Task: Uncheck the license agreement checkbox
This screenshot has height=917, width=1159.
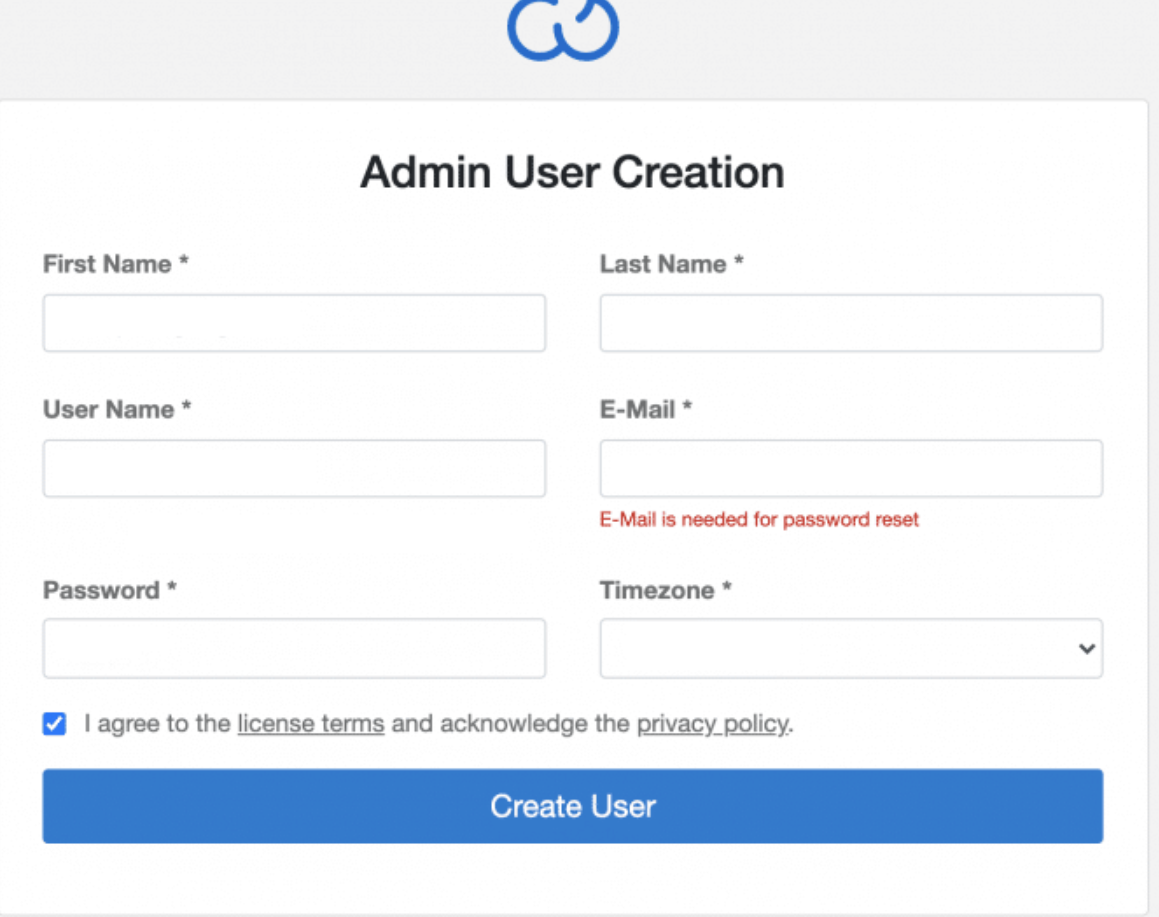Action: [x=55, y=724]
